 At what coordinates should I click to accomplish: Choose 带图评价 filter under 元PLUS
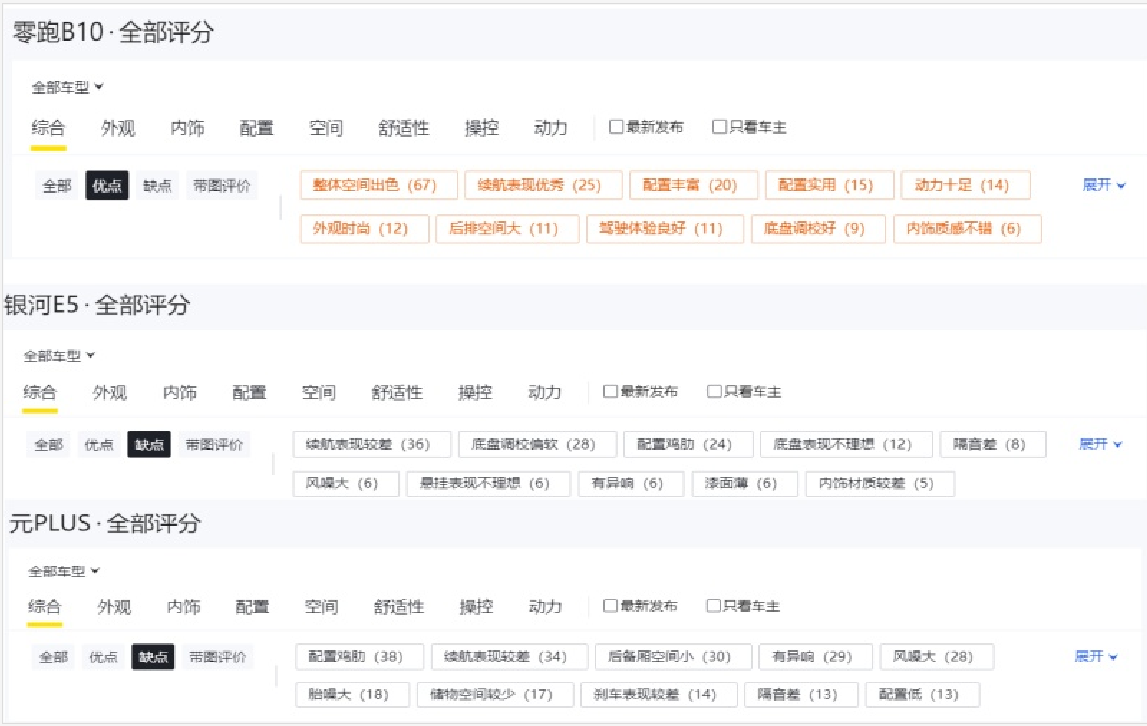(219, 657)
